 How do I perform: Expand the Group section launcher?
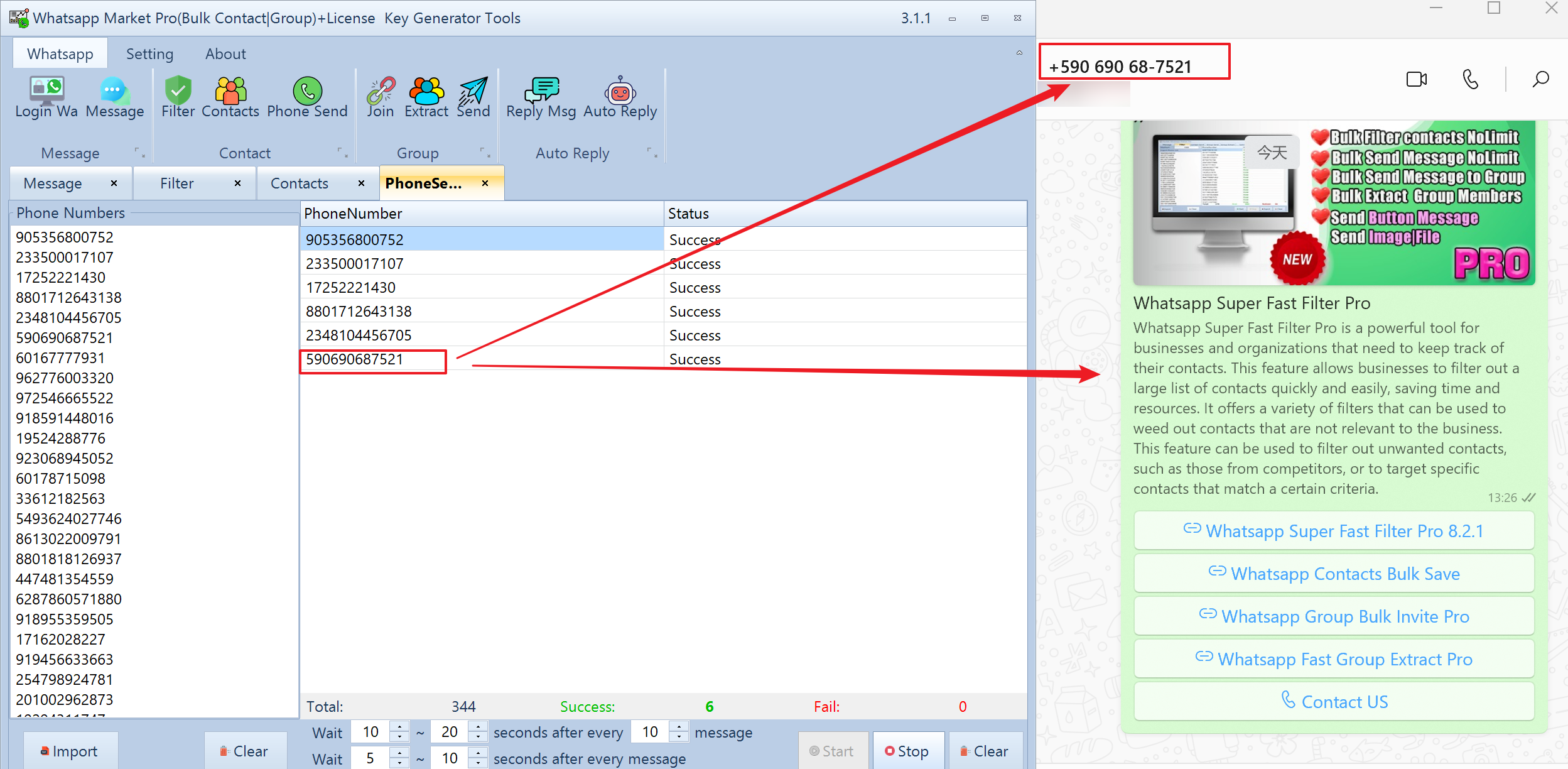485,153
